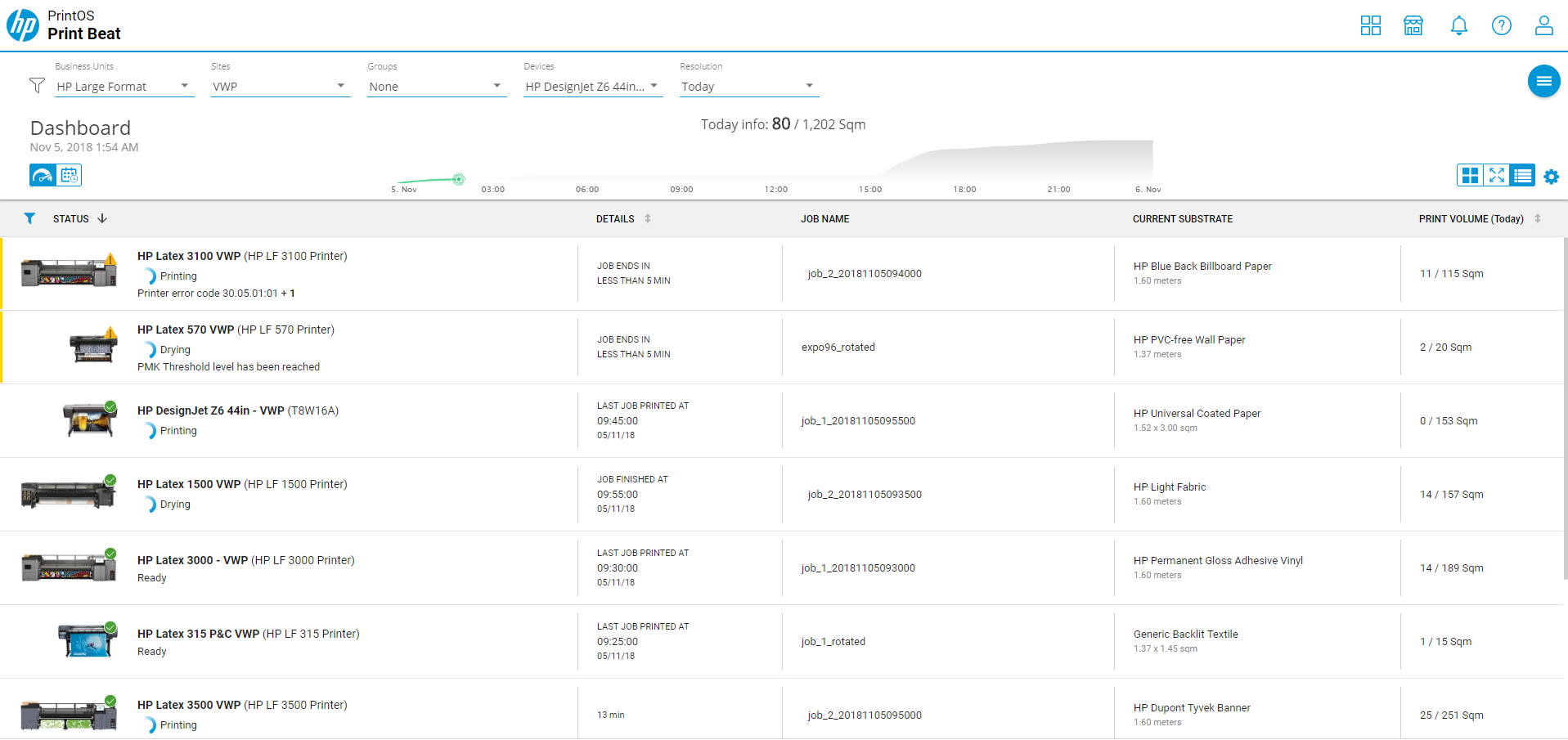Click printer error code 30.05.01:01 message
The image size is (1568, 740).
point(216,294)
